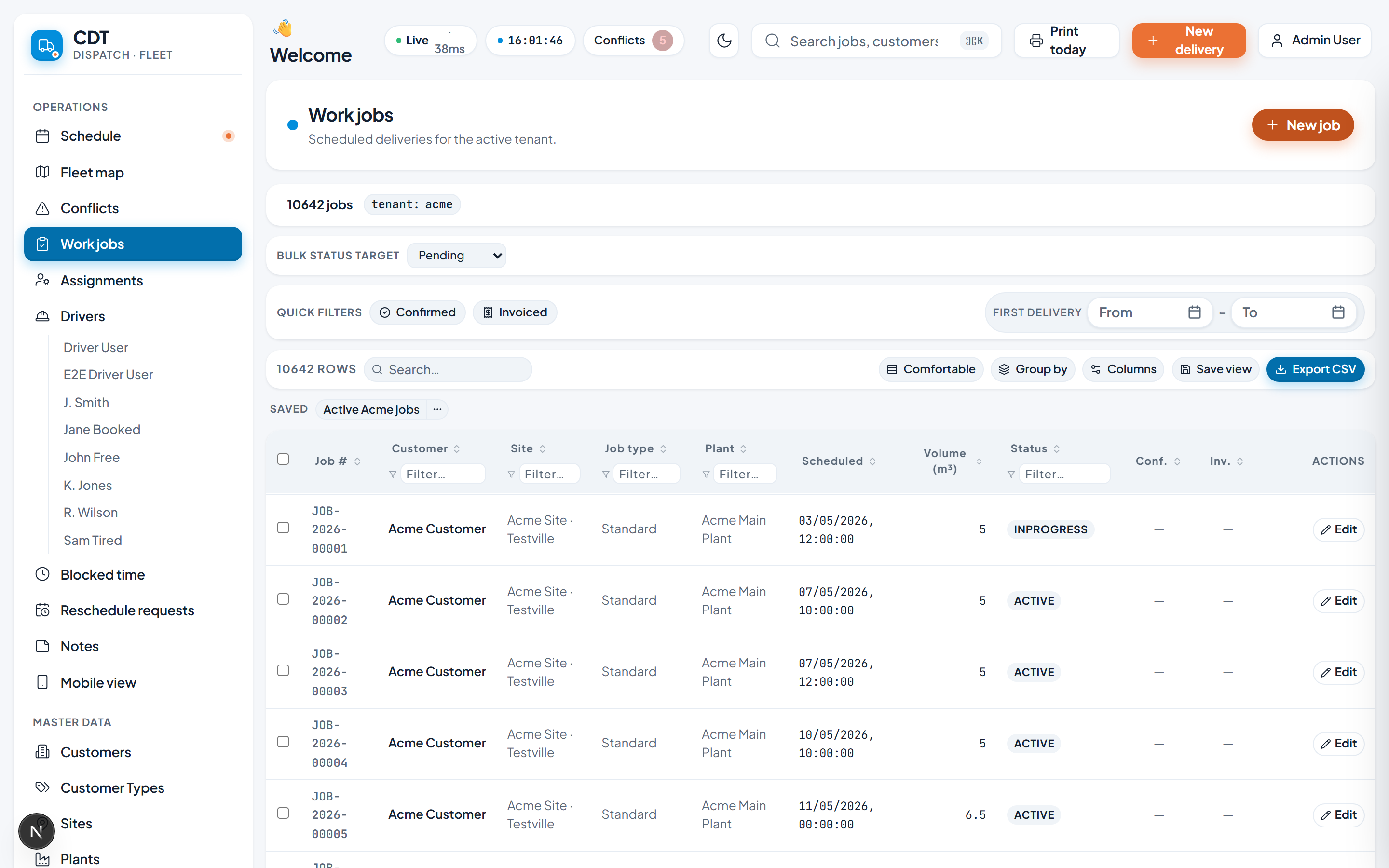Toggle the Confirmed quick filter
This screenshot has height=868, width=1389.
[x=417, y=312]
